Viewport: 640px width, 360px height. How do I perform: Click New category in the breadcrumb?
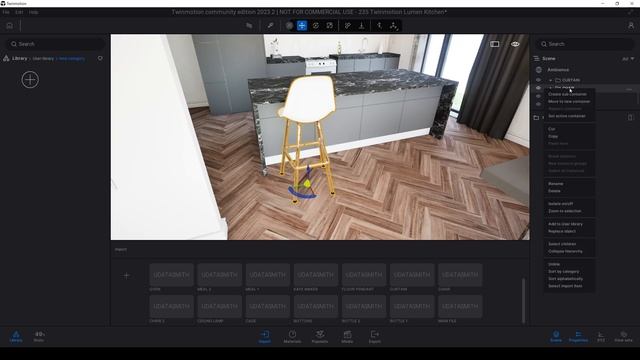pos(72,59)
